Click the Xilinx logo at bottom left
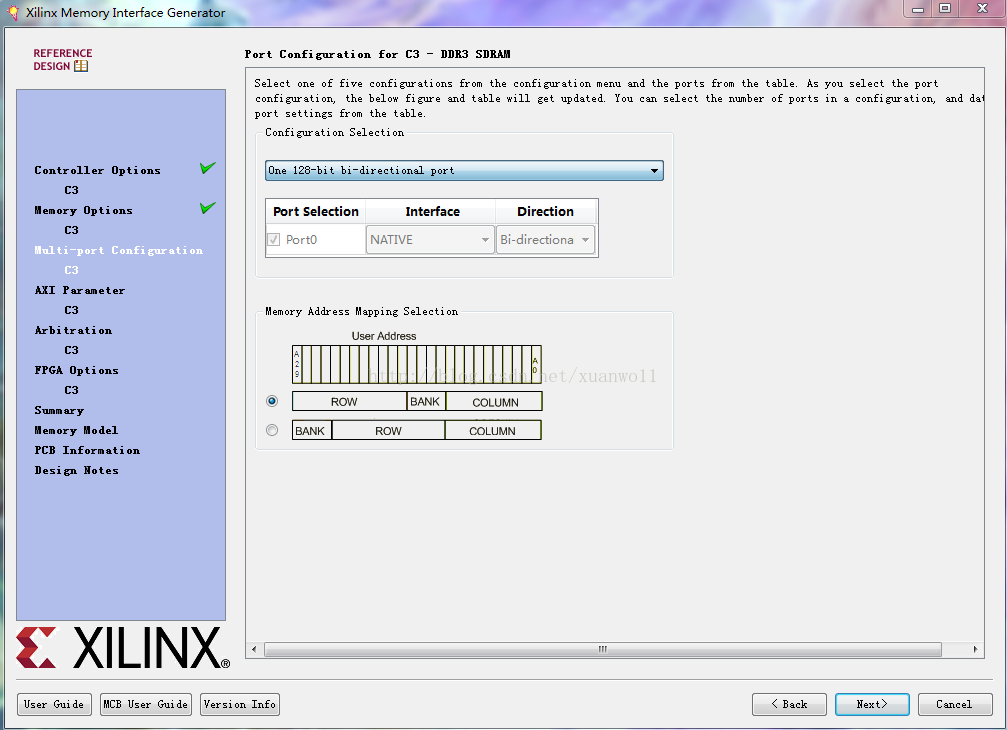 point(123,648)
